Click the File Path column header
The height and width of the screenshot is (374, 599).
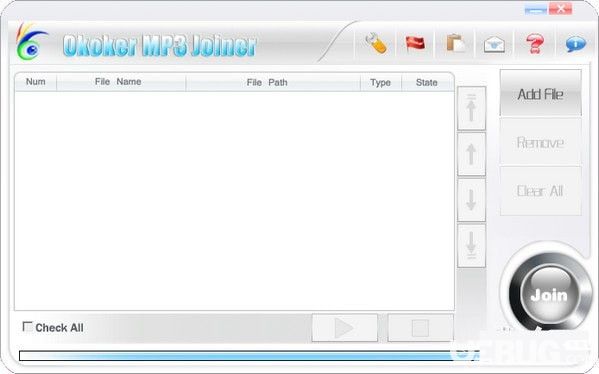[273, 82]
